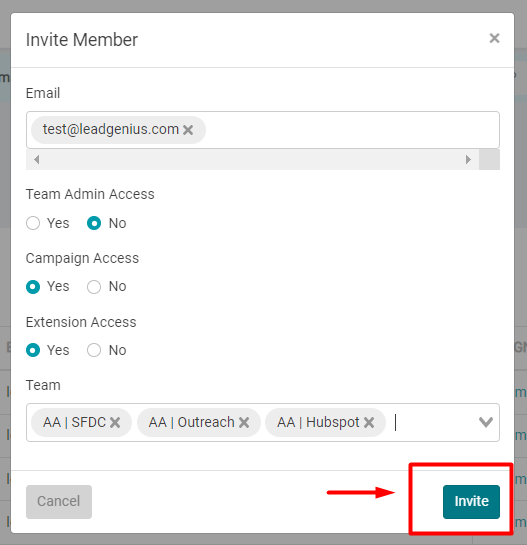This screenshot has width=527, height=545.
Task: Remove the AA | Outreach team tag
Action: click(244, 423)
